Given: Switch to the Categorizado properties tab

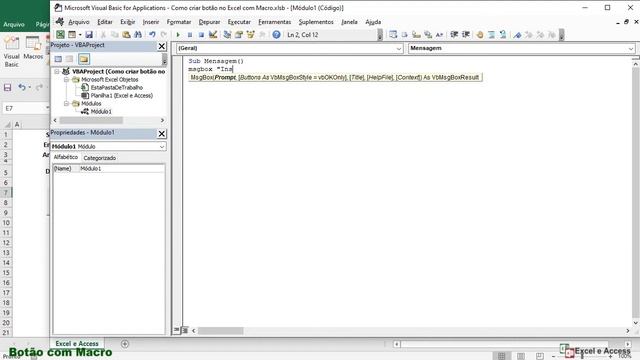Looking at the screenshot, I should (x=100, y=158).
